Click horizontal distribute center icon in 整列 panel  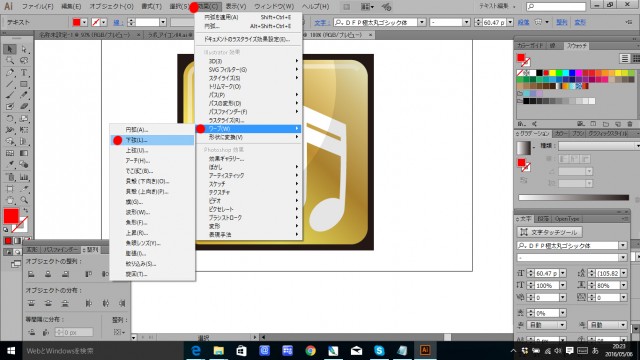tap(106, 303)
